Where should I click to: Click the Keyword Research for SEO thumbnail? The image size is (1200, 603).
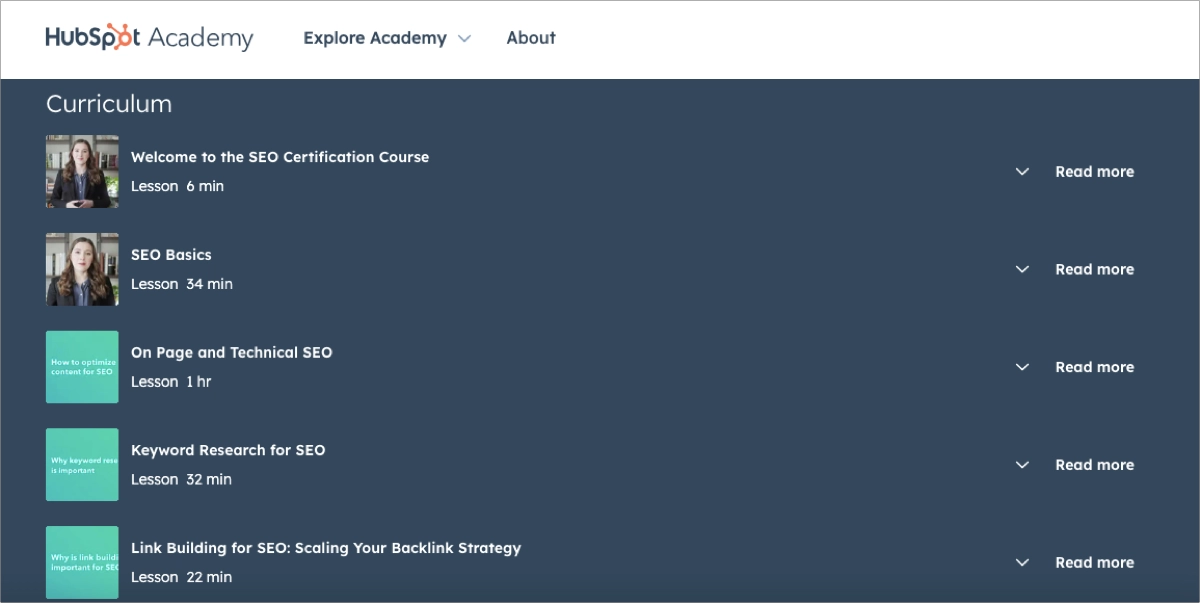[x=81, y=464]
